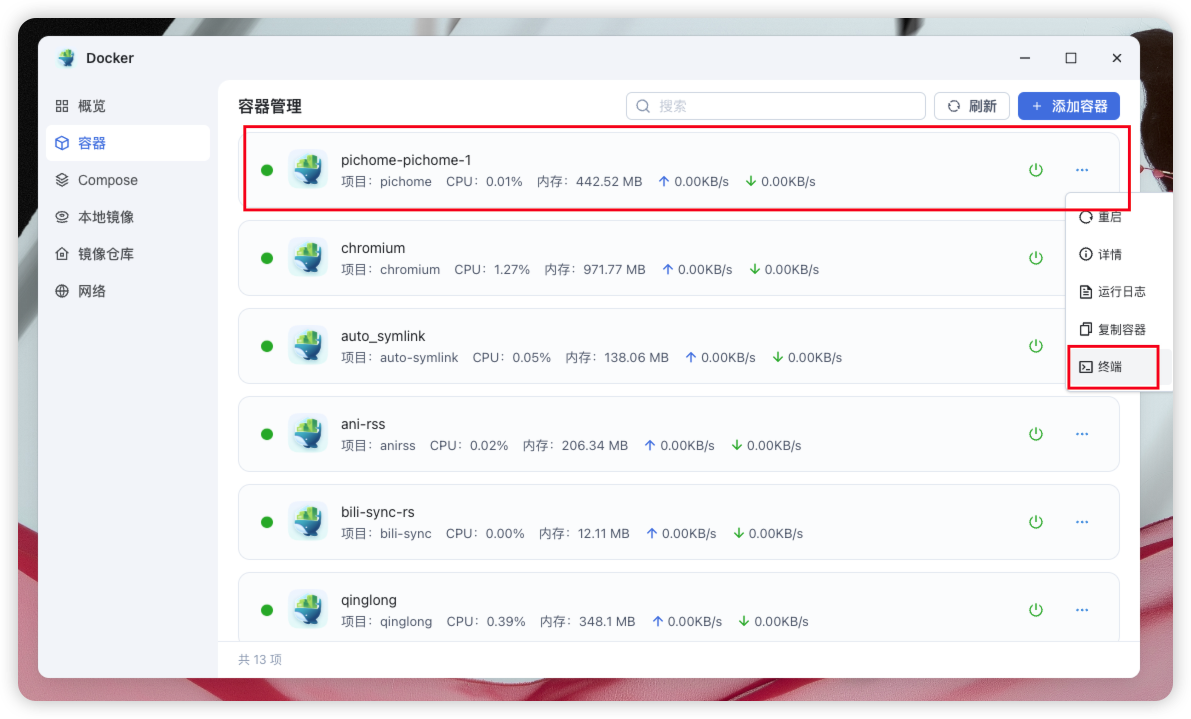The width and height of the screenshot is (1191, 719).
Task: Click the auto_symlink container icon
Action: (308, 345)
